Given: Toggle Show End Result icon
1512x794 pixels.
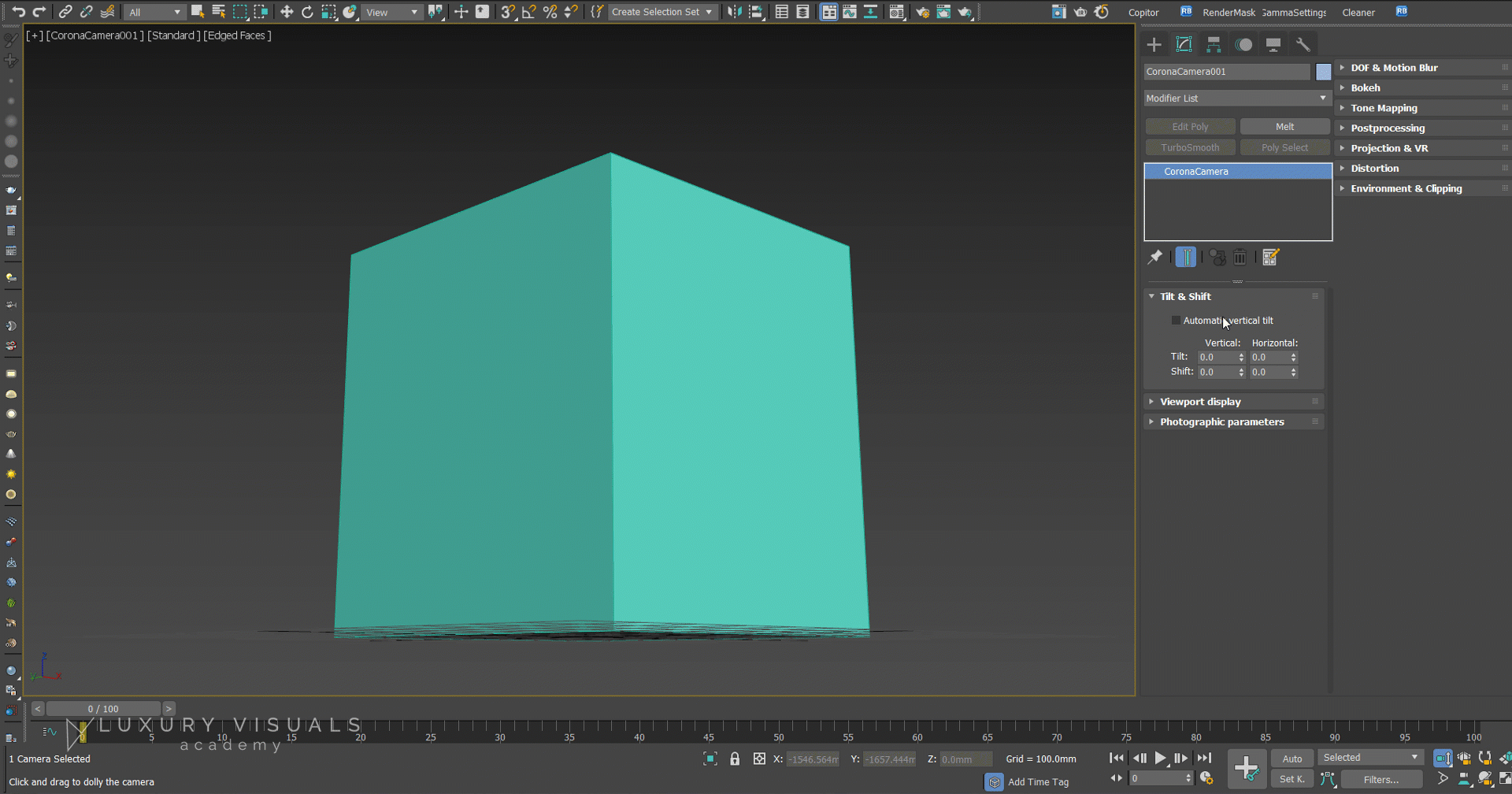Looking at the screenshot, I should pos(1186,257).
